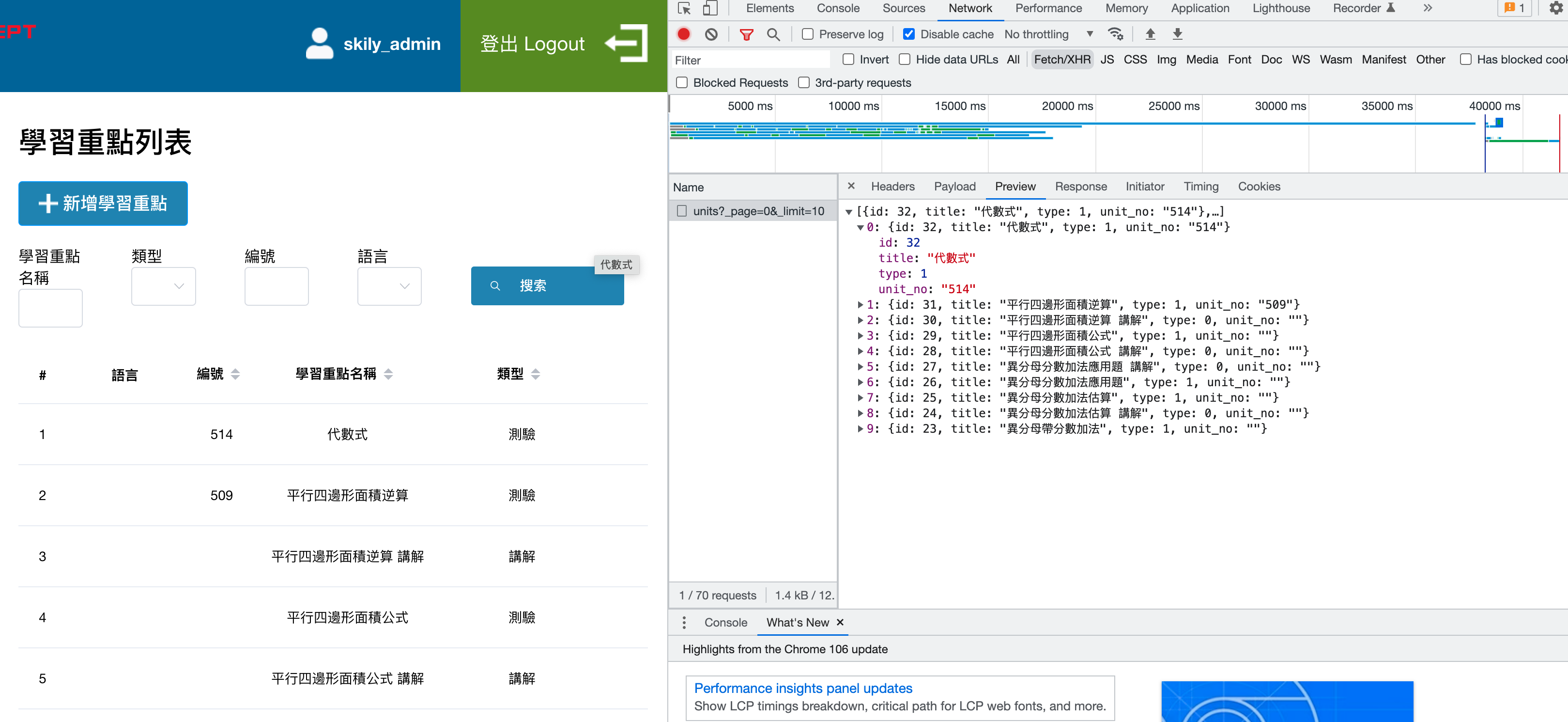Viewport: 1568px width, 722px height.
Task: Close the request details pane X
Action: pyautogui.click(x=851, y=186)
